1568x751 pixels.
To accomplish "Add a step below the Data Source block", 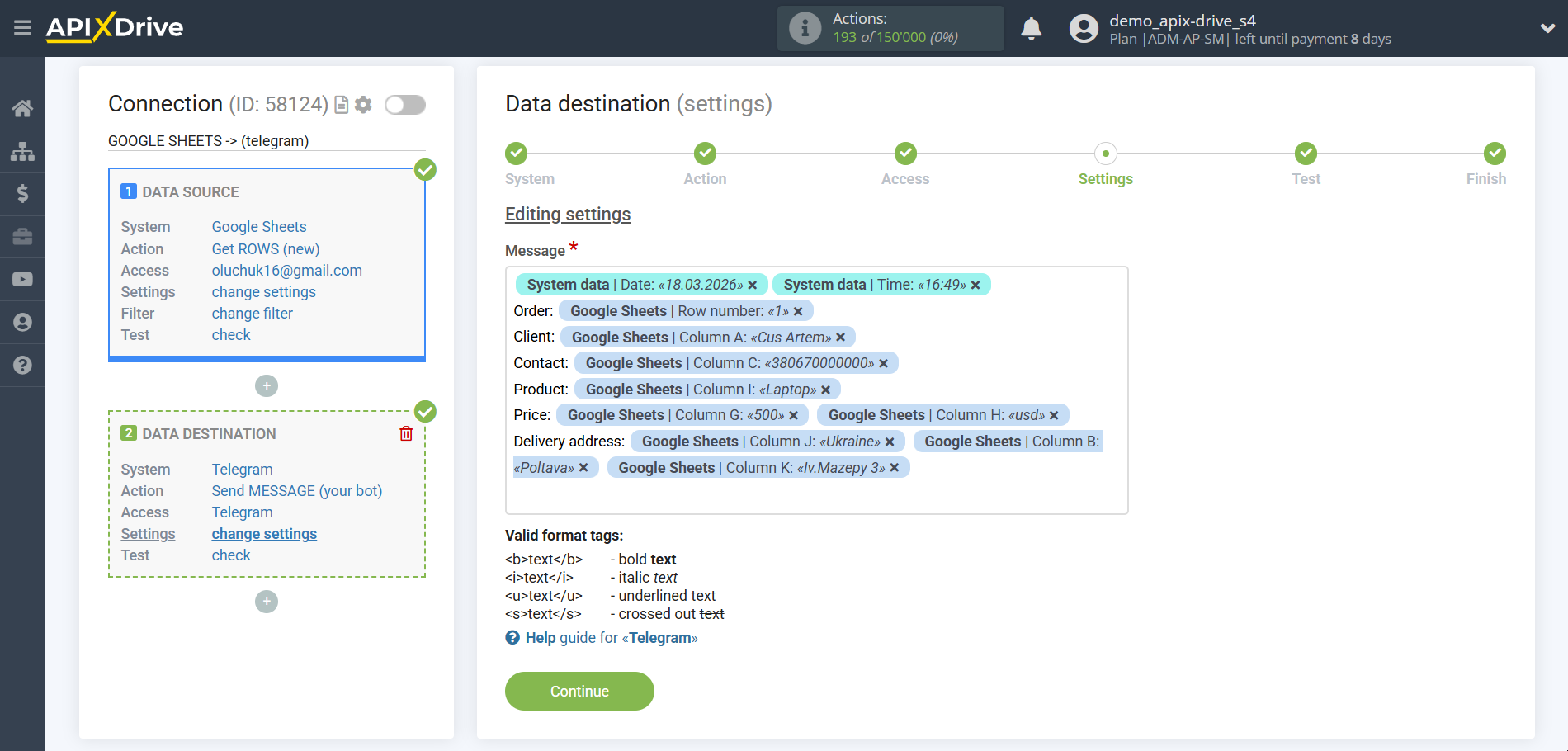I will point(267,386).
